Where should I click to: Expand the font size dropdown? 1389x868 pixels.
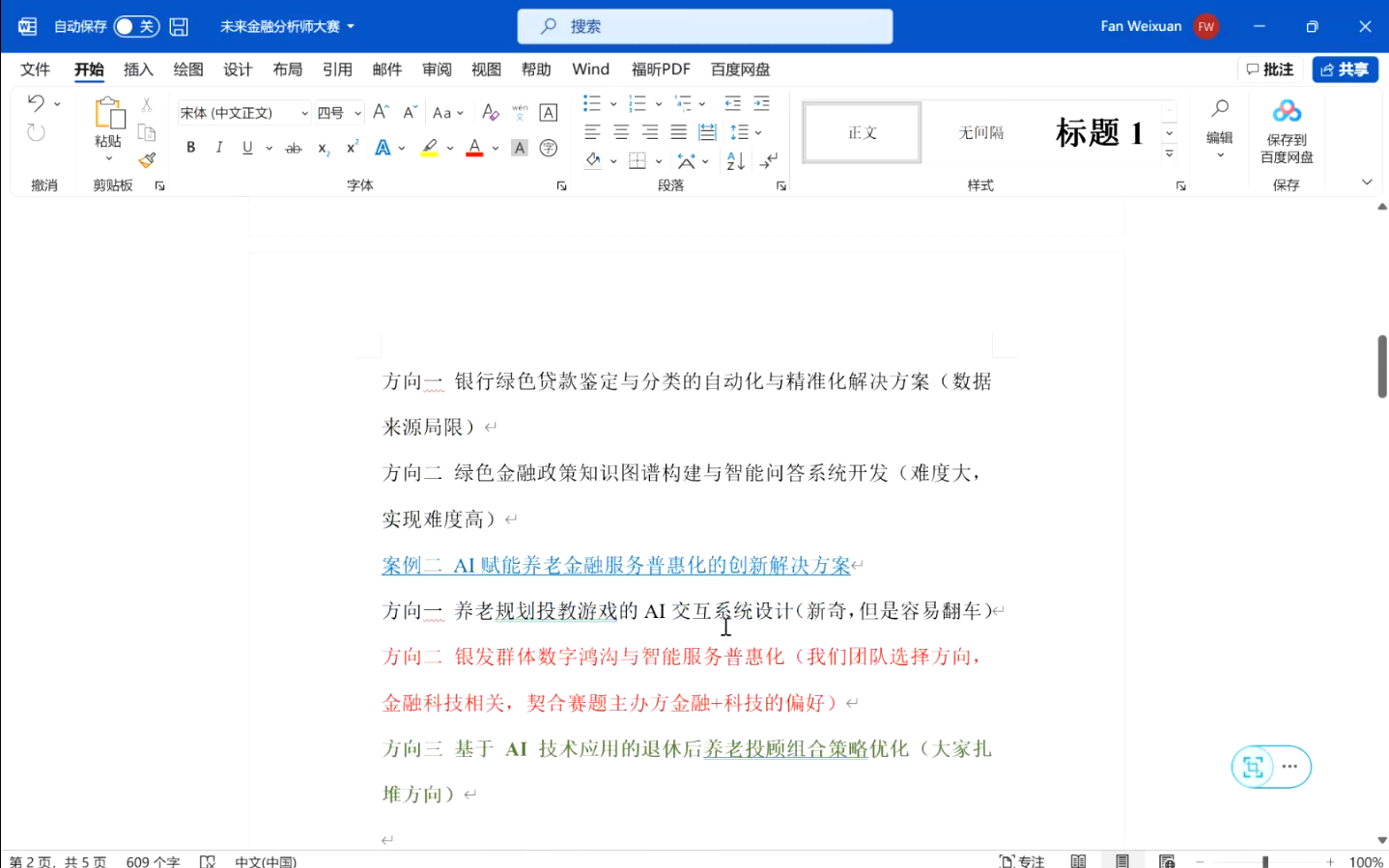pyautogui.click(x=357, y=113)
